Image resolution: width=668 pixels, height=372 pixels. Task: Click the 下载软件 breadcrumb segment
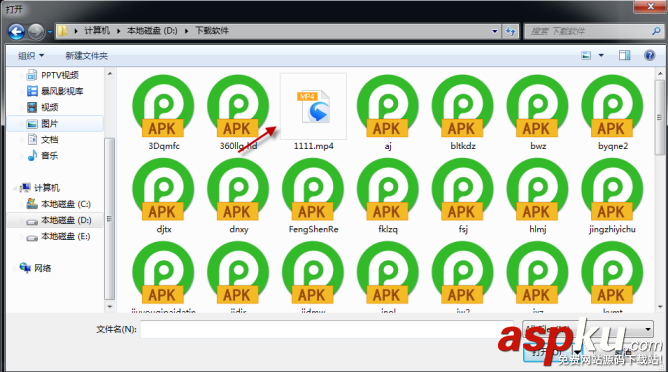(212, 31)
